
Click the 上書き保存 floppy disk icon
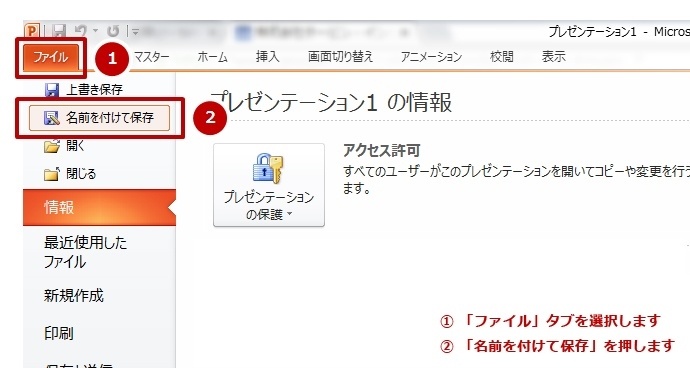[x=52, y=90]
